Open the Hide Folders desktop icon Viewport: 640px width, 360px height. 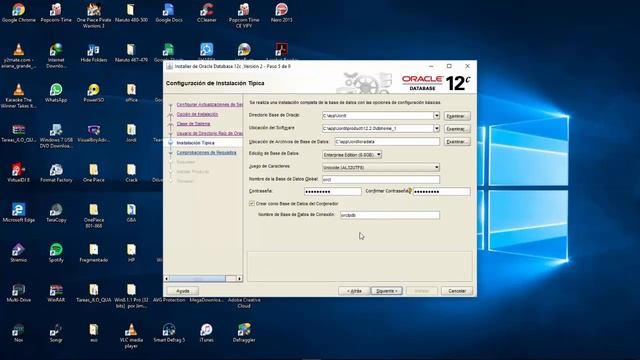[93, 52]
